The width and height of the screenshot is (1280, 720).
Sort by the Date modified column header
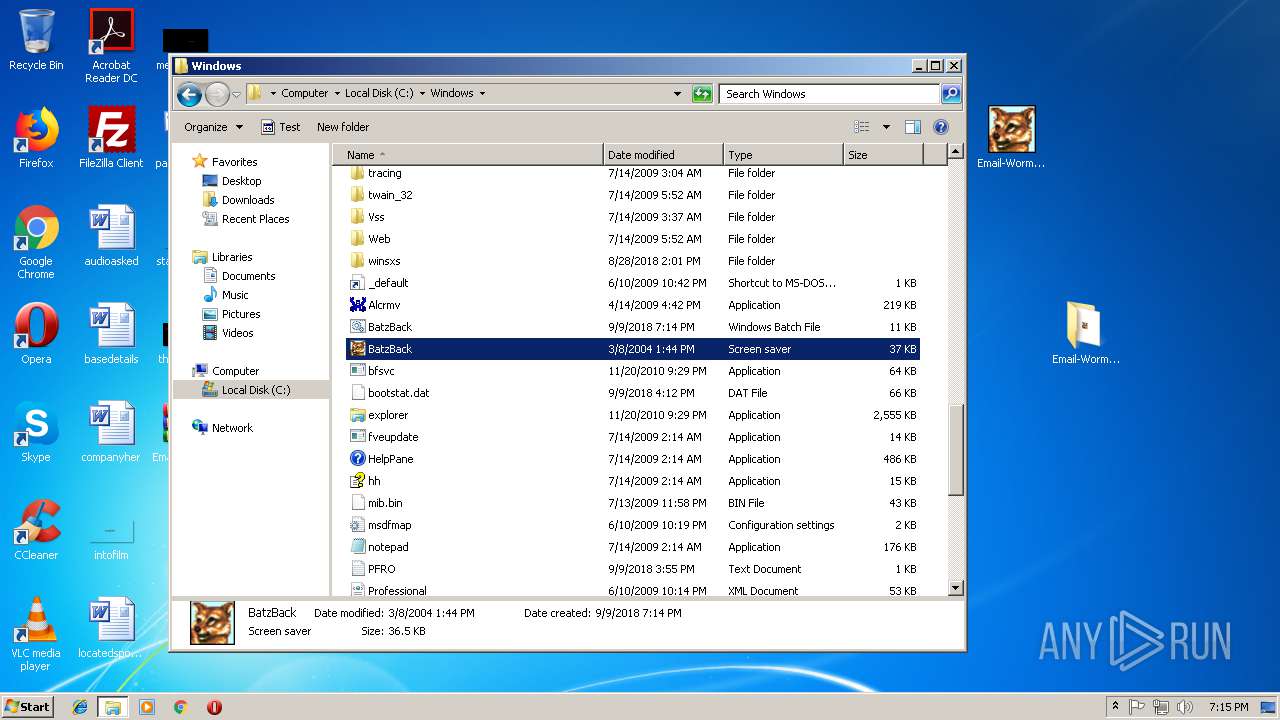click(663, 155)
